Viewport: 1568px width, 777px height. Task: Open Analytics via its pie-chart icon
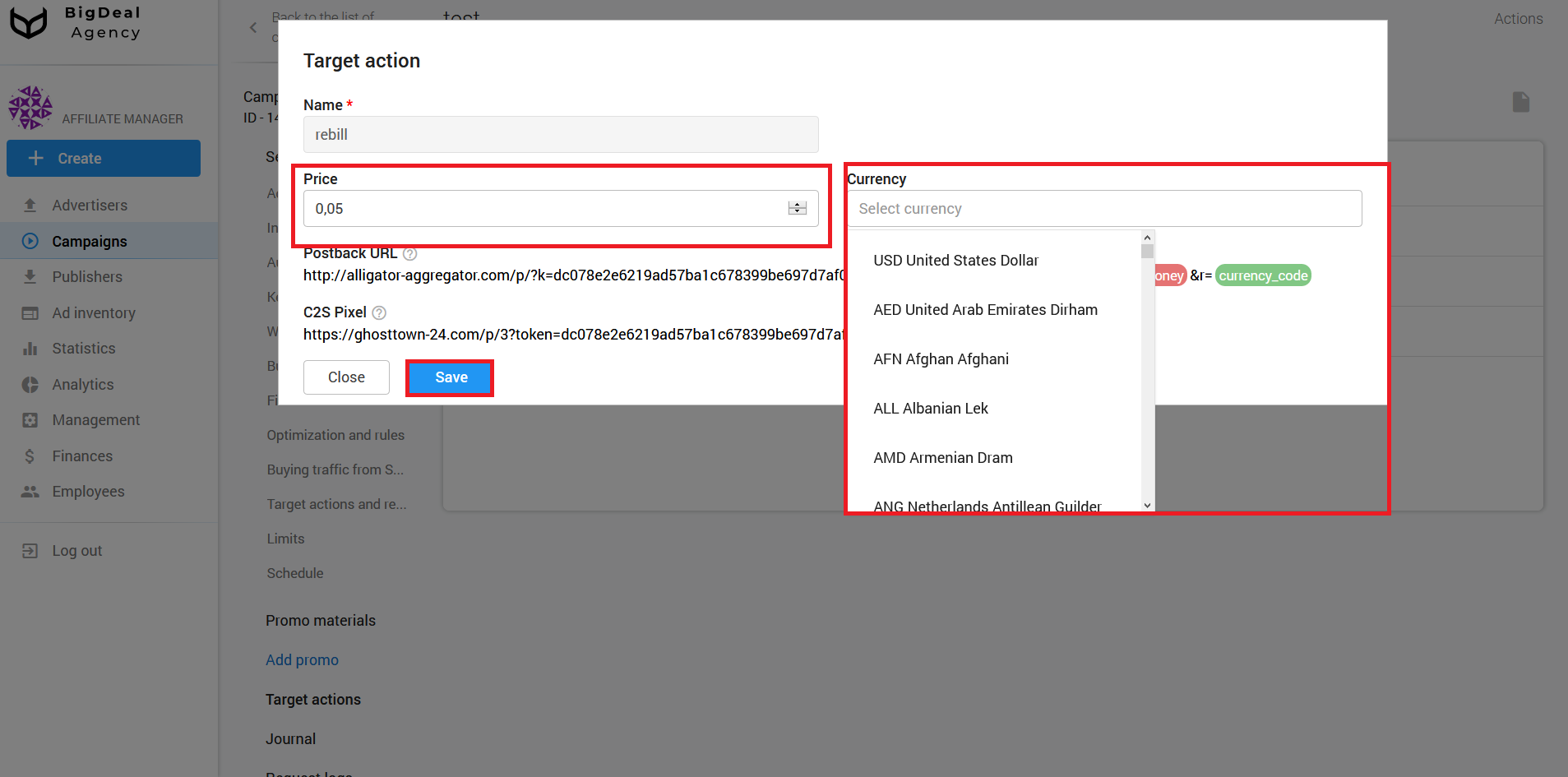tap(30, 384)
